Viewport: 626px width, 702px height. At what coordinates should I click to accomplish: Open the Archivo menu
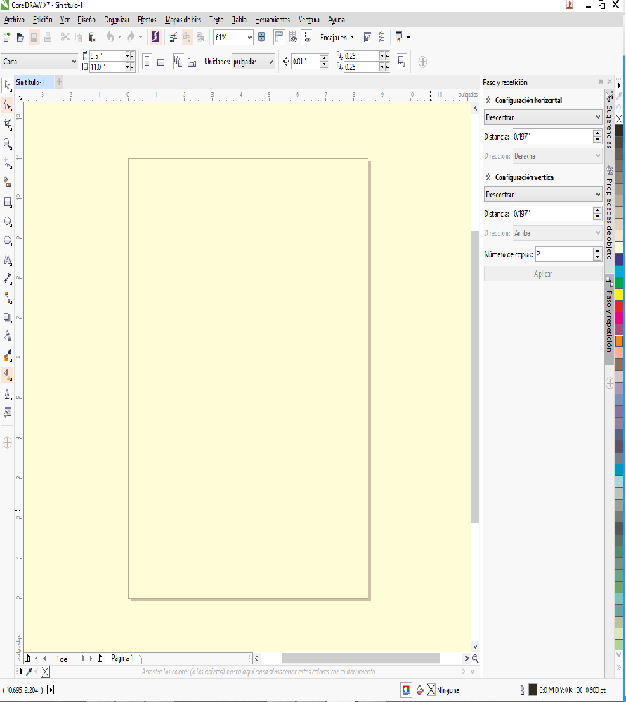15,19
